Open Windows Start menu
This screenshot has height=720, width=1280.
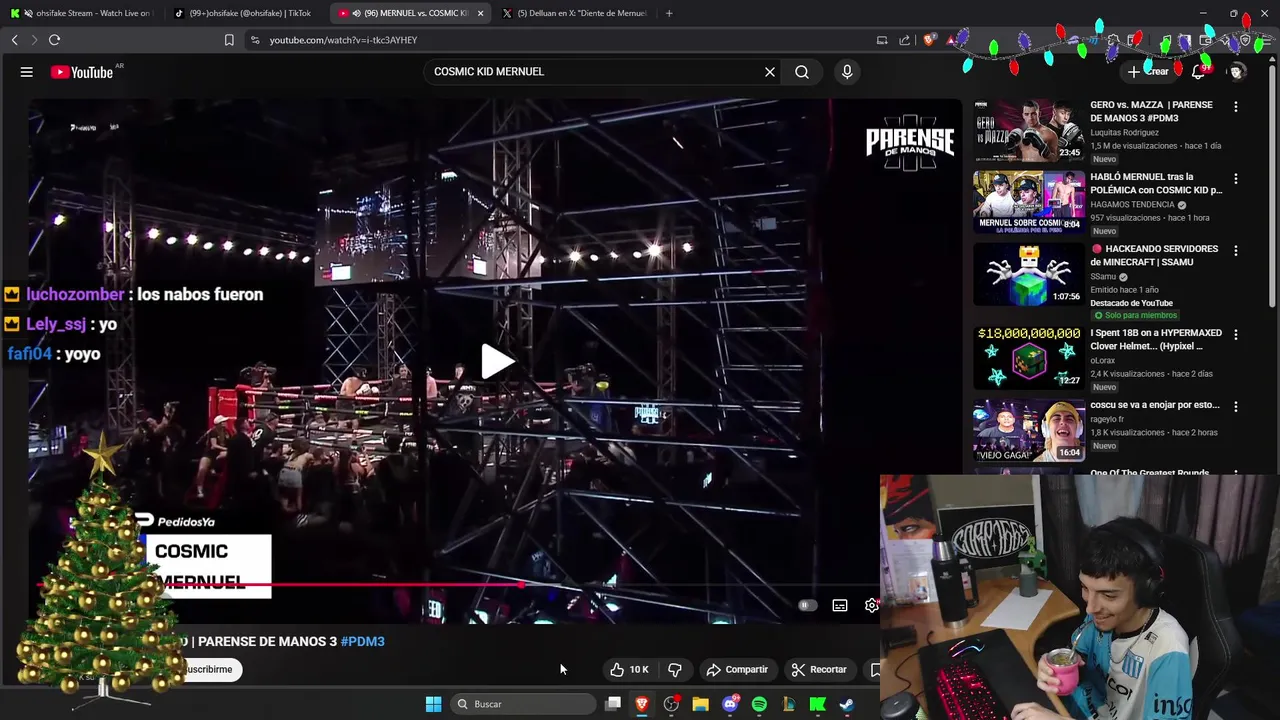433,704
